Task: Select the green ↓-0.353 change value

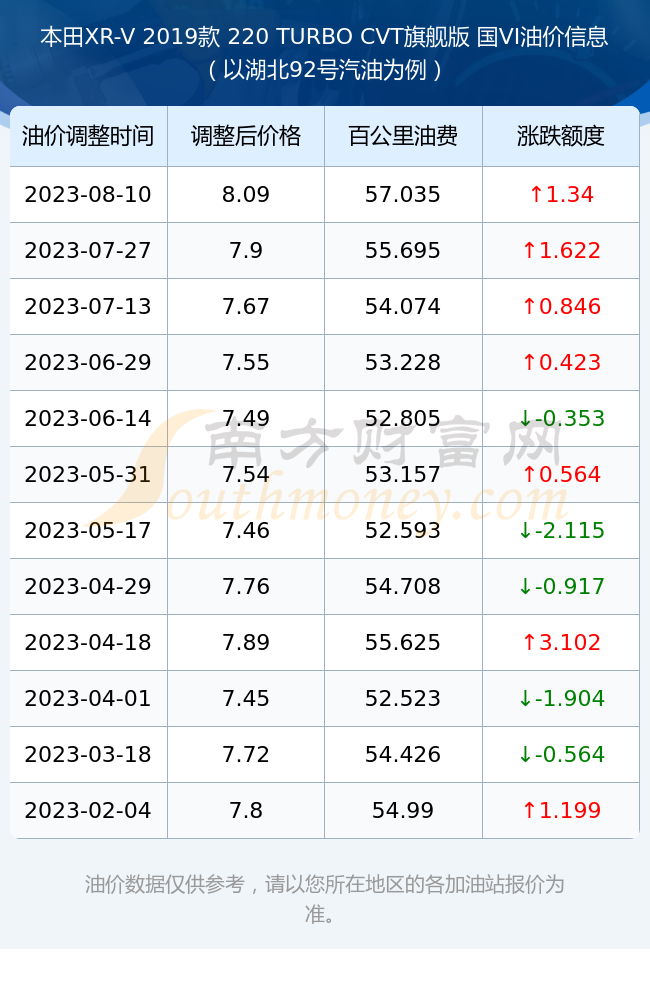Action: point(561,418)
